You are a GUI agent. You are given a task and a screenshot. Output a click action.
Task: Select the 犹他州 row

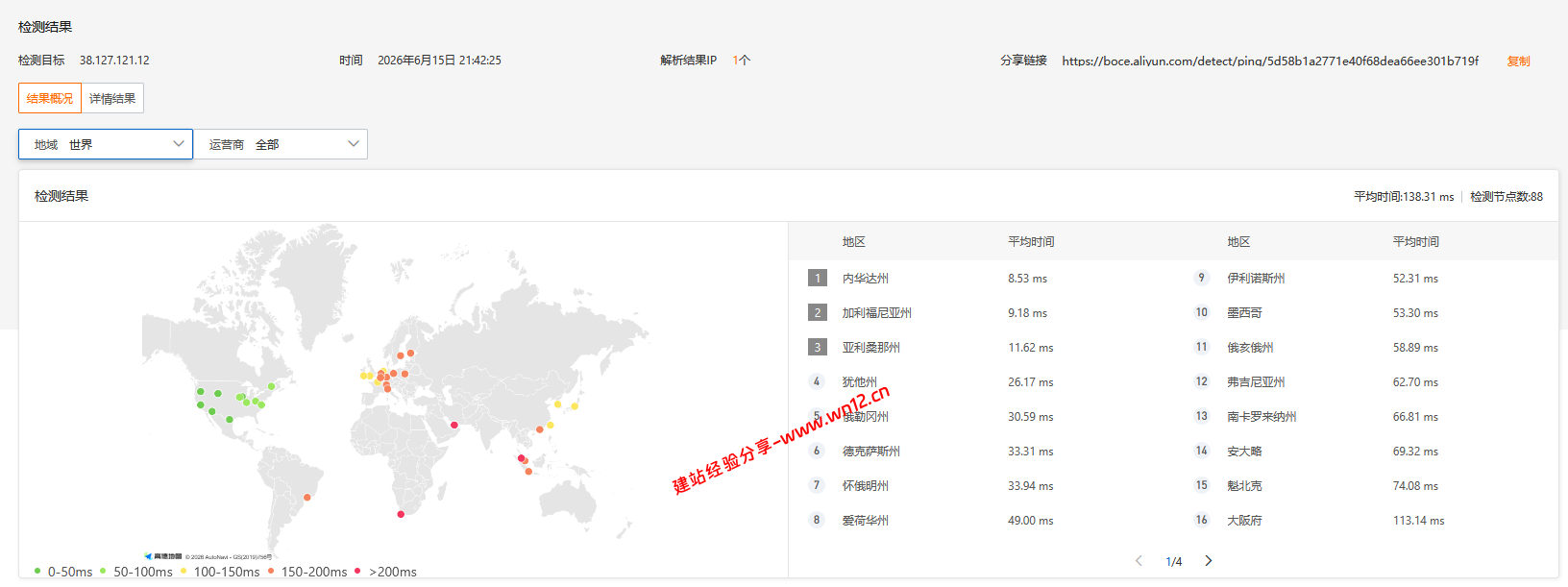(982, 381)
